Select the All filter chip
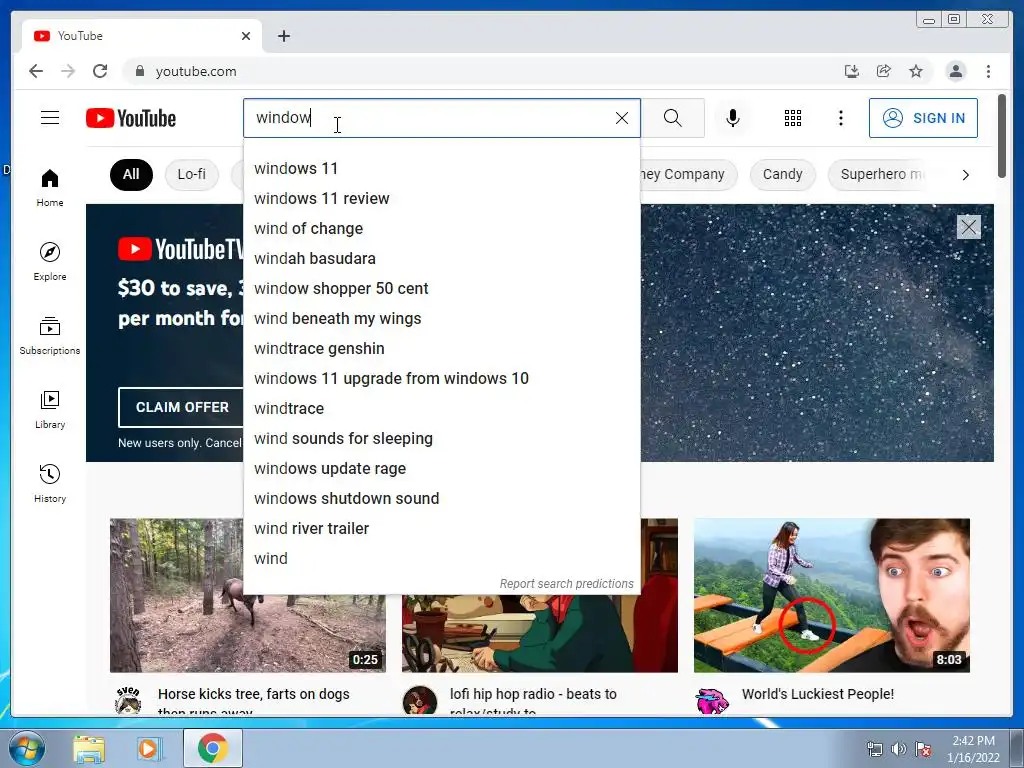The width and height of the screenshot is (1024, 768). (x=131, y=174)
